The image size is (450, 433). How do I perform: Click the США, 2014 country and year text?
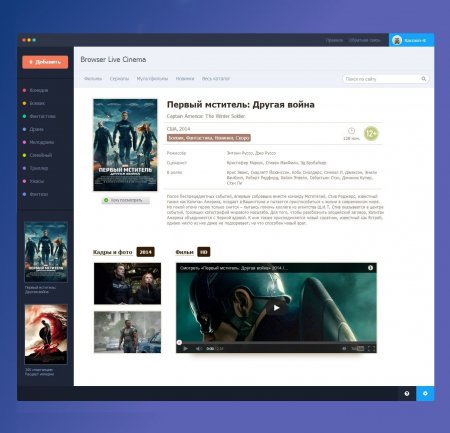point(179,129)
